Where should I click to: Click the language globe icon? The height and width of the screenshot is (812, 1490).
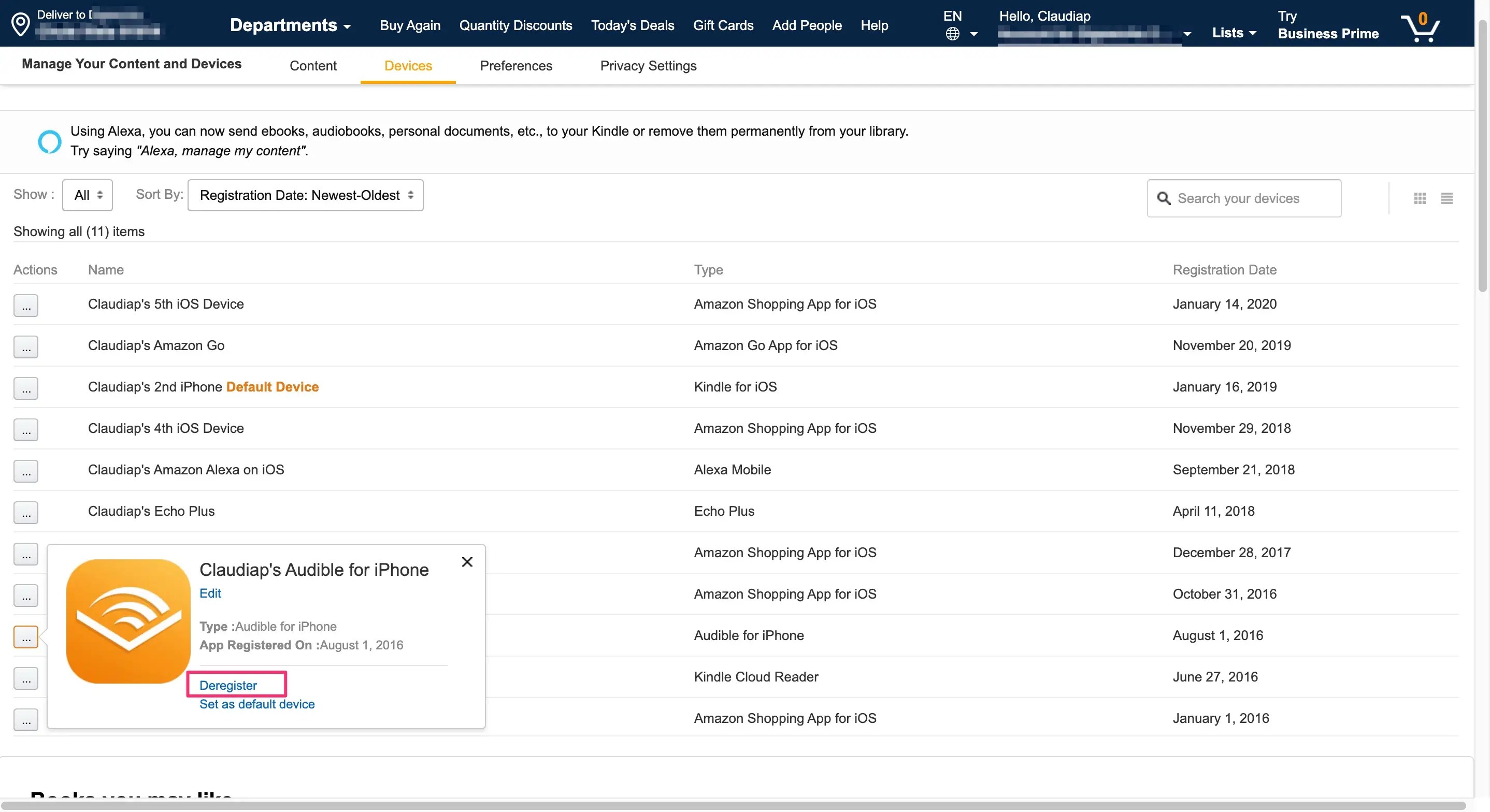pos(952,34)
